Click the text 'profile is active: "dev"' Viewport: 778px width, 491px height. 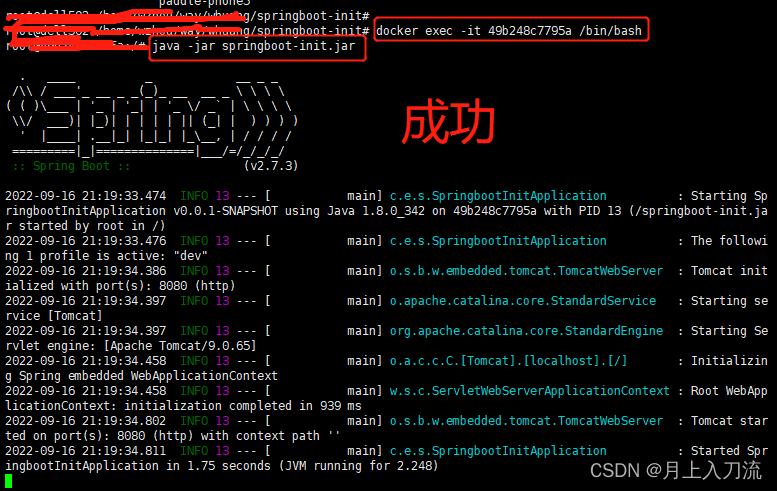click(x=124, y=256)
